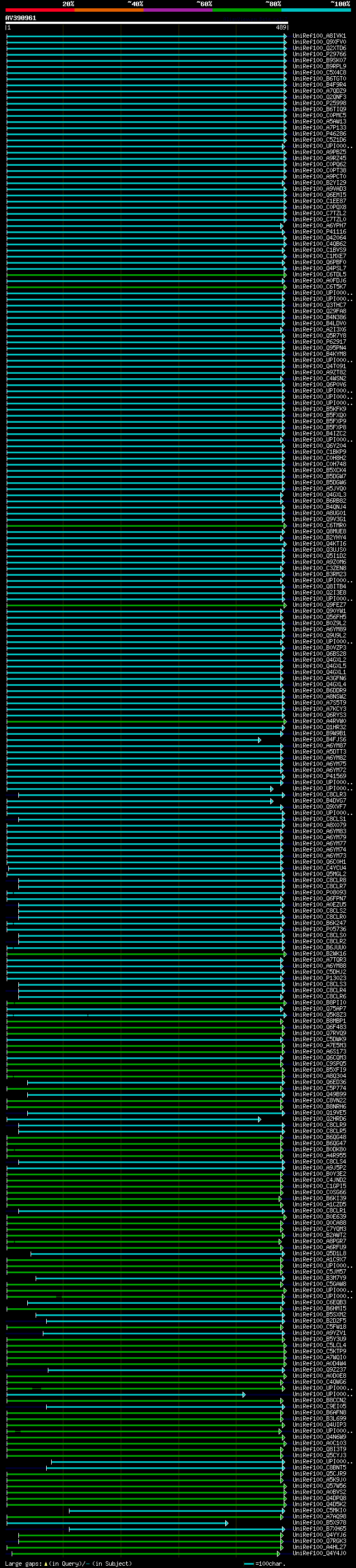The image size is (356, 1568).
Task: Click the white query sequence bar
Action: click(147, 23)
